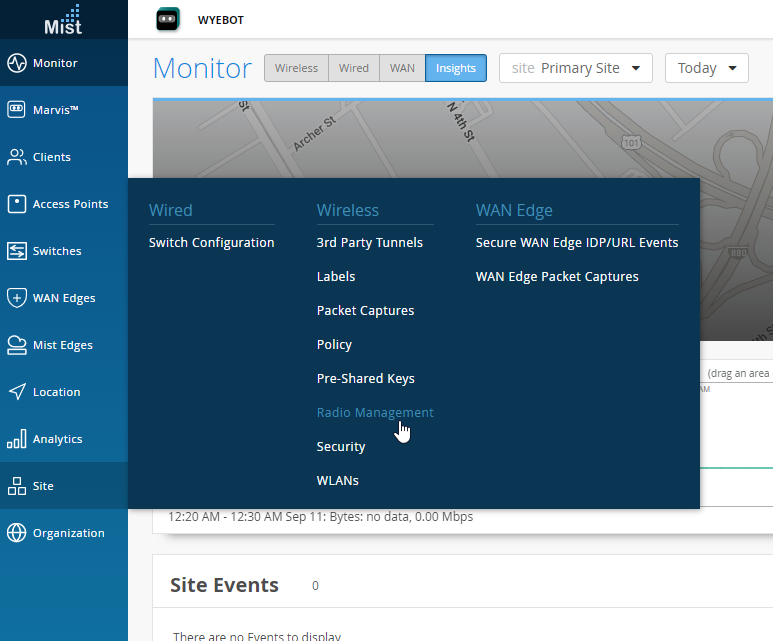Image resolution: width=773 pixels, height=641 pixels.
Task: Open the Marvis assistant icon
Action: [16, 109]
